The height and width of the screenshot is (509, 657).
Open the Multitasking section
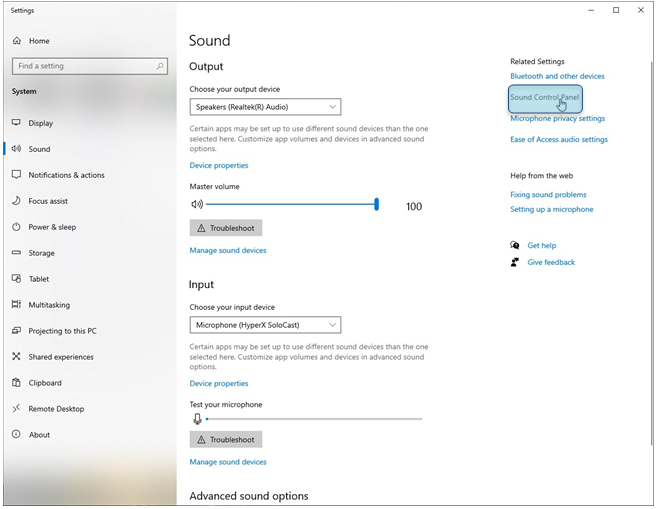[49, 305]
